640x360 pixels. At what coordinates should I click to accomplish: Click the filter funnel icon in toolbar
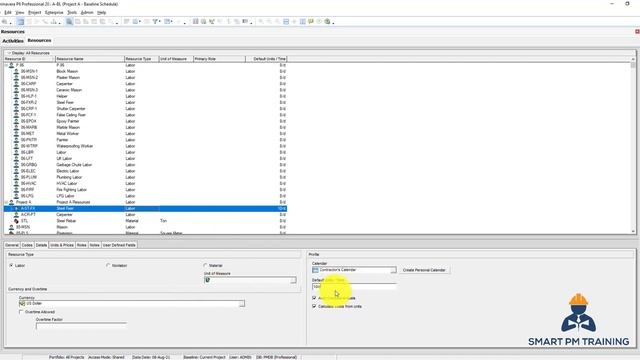pyautogui.click(x=156, y=22)
